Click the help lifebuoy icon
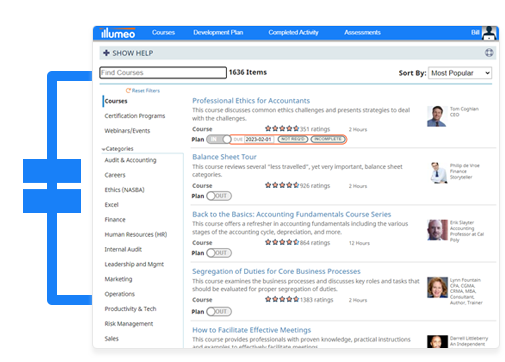Viewport: 505px width, 362px height. coord(489,53)
